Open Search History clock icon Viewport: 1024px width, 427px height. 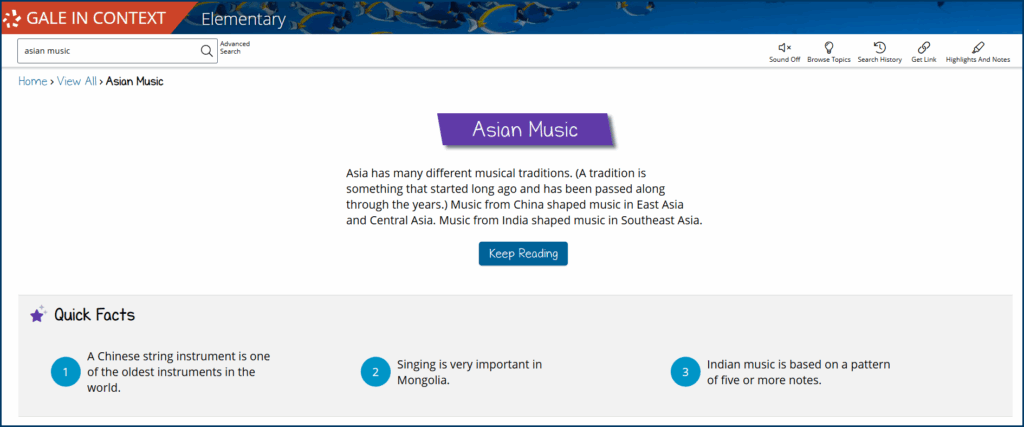tap(880, 48)
